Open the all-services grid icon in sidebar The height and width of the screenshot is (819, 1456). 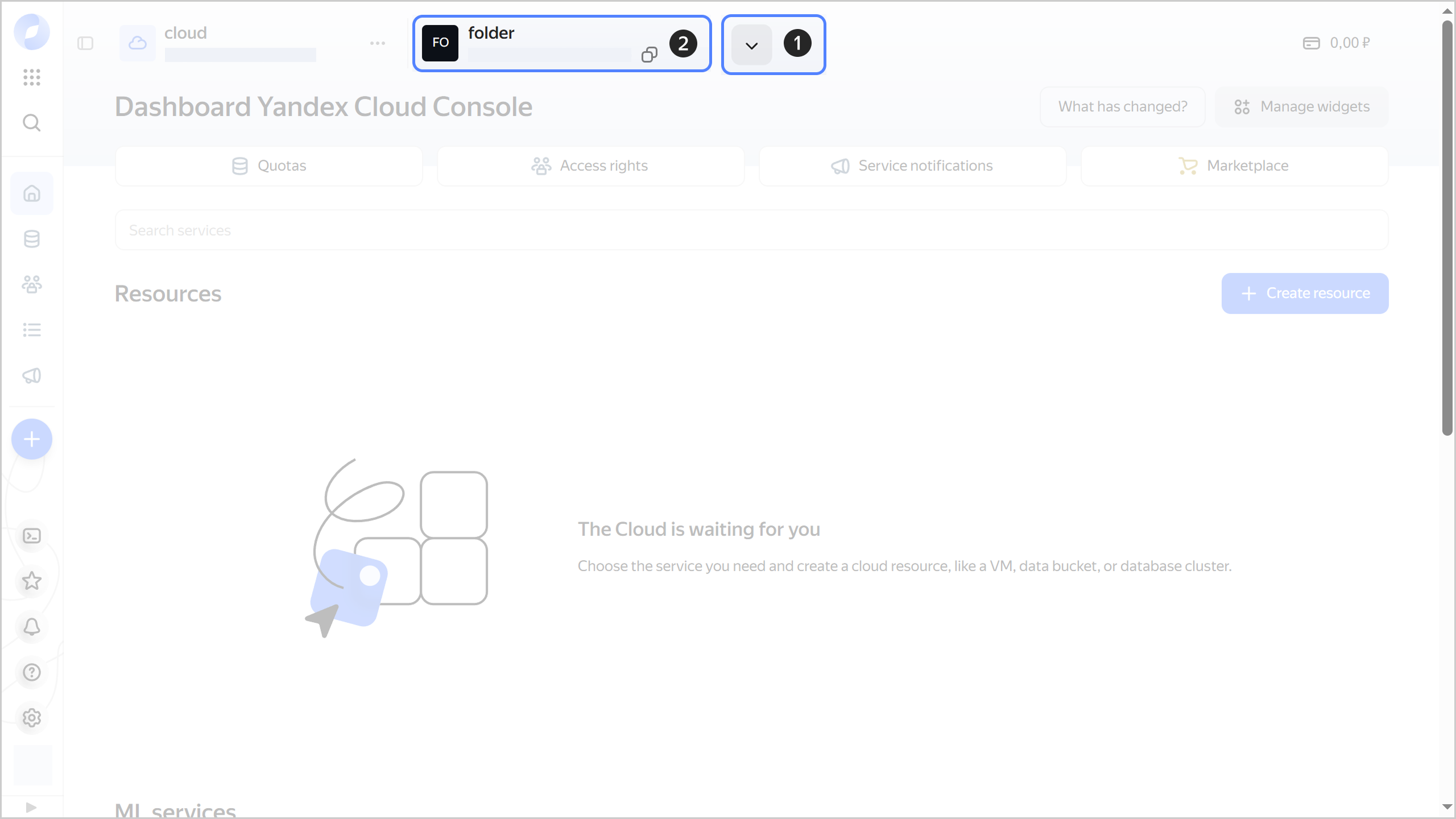click(x=31, y=78)
